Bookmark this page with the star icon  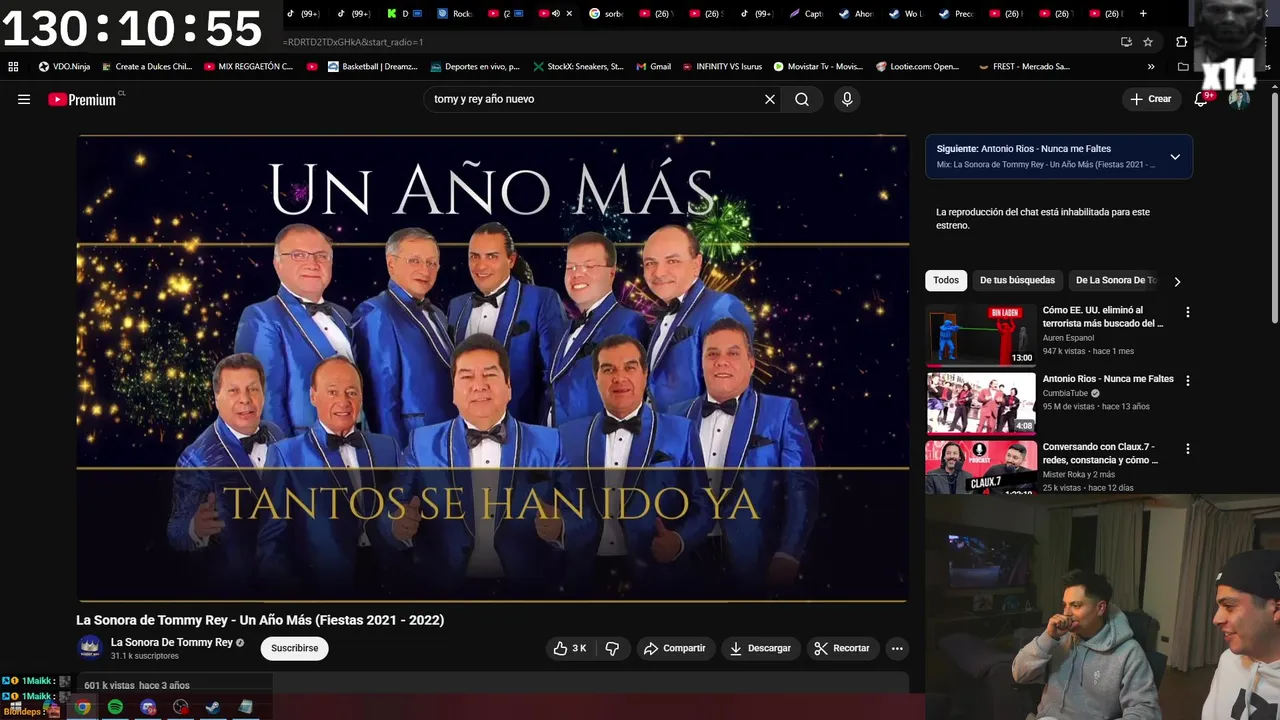click(x=1148, y=42)
